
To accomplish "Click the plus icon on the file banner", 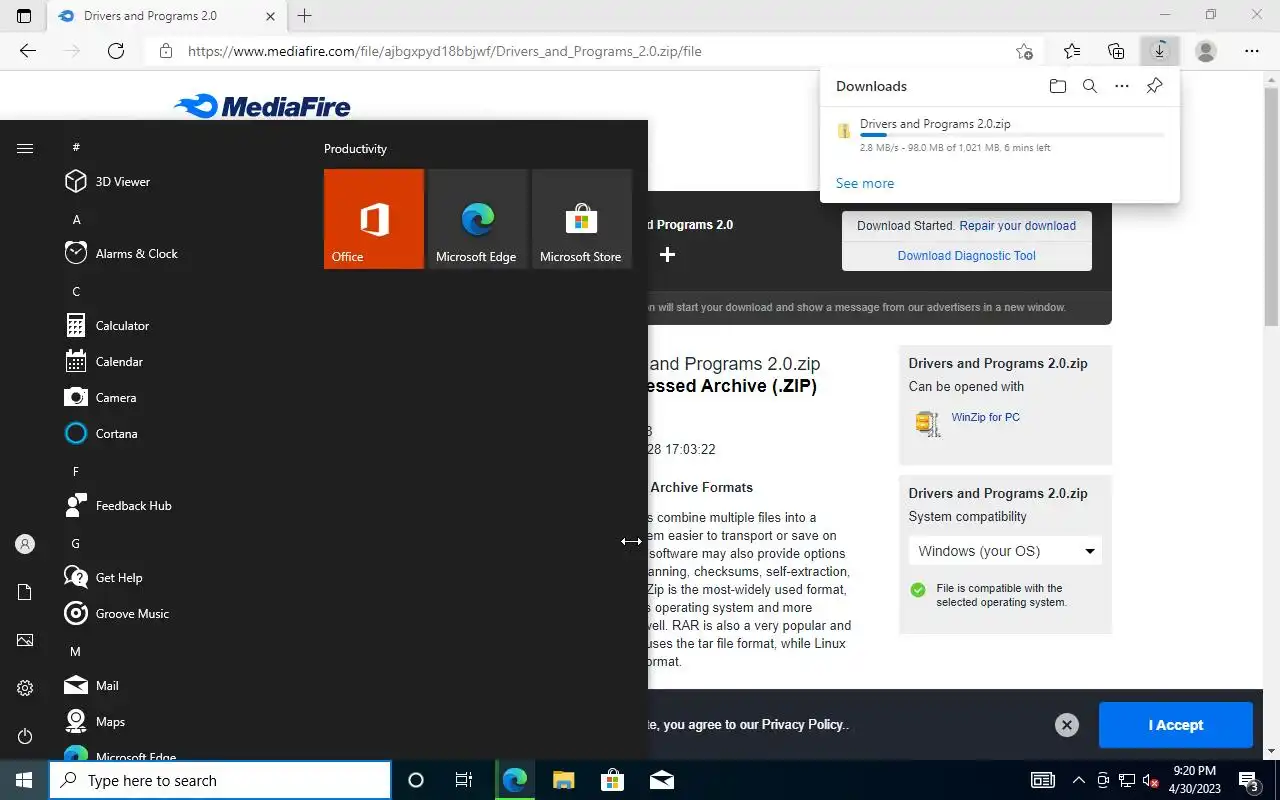I will coord(668,255).
